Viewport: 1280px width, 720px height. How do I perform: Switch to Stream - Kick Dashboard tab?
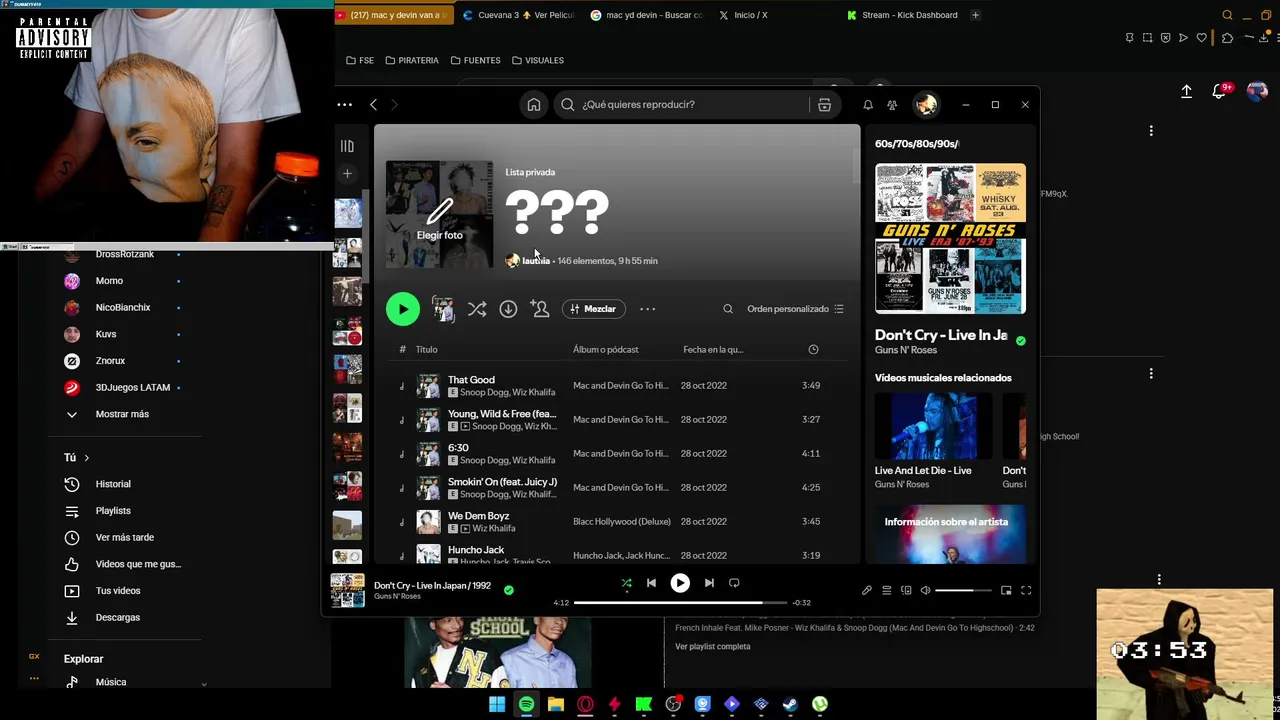pyautogui.click(x=903, y=15)
